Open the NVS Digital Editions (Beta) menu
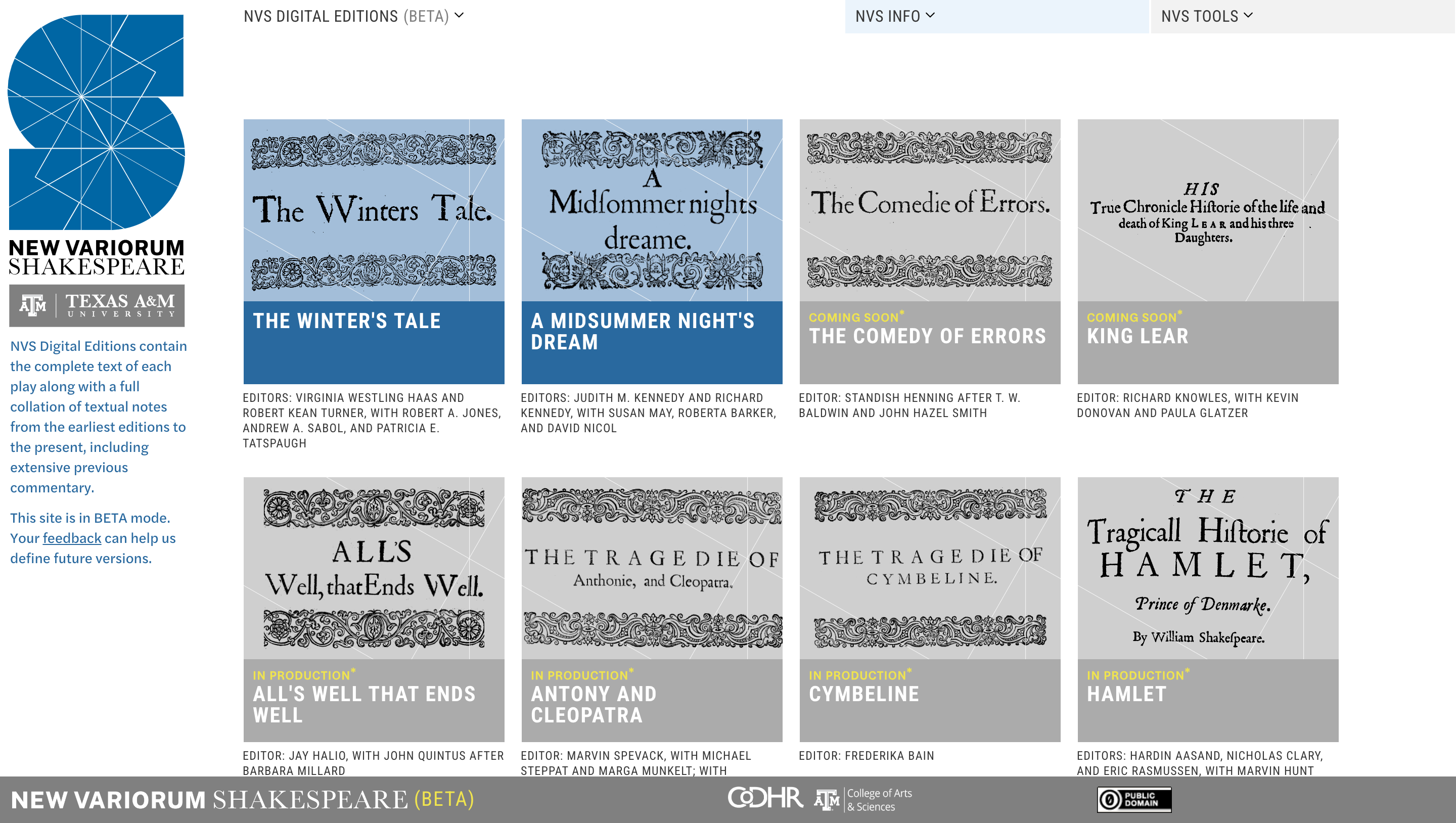This screenshot has width=1456, height=823. pos(353,16)
